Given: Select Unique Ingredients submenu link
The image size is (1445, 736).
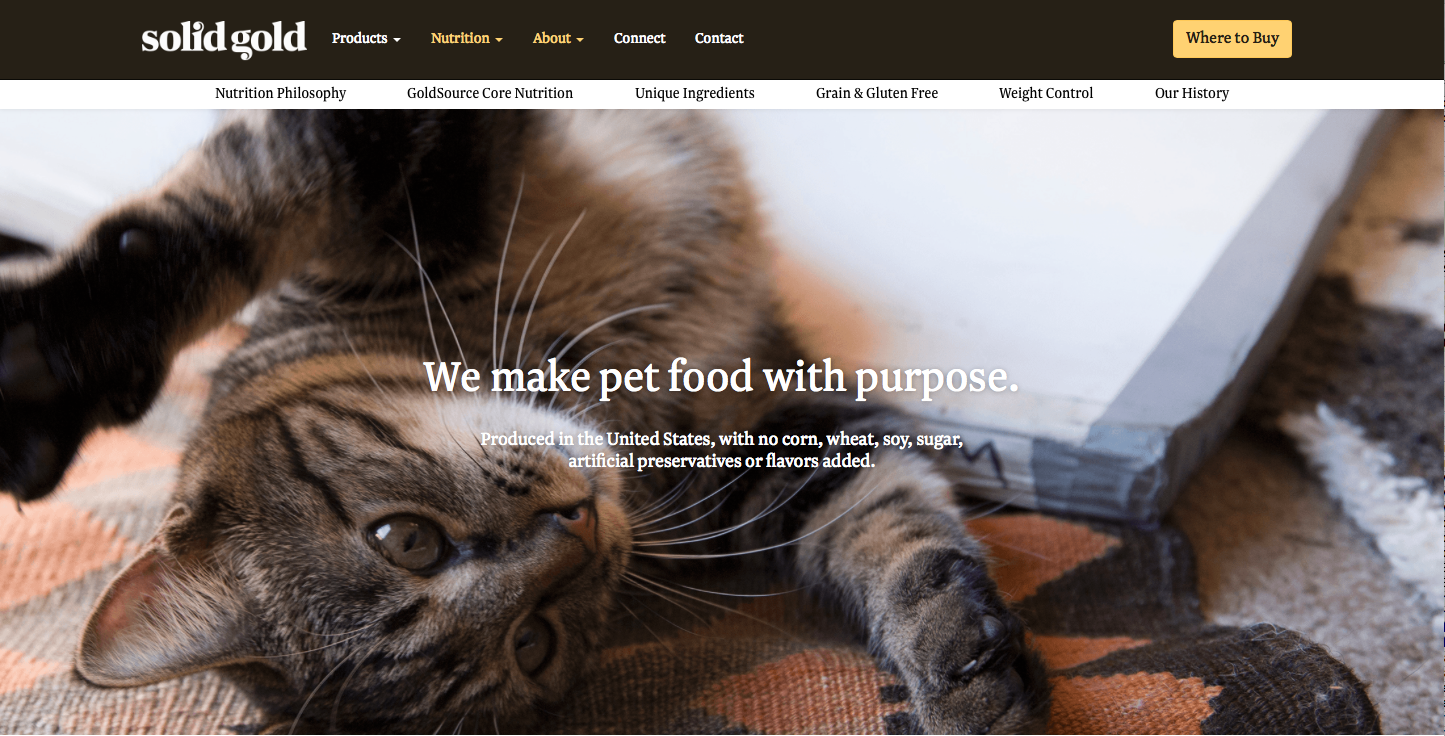Looking at the screenshot, I should (x=695, y=93).
